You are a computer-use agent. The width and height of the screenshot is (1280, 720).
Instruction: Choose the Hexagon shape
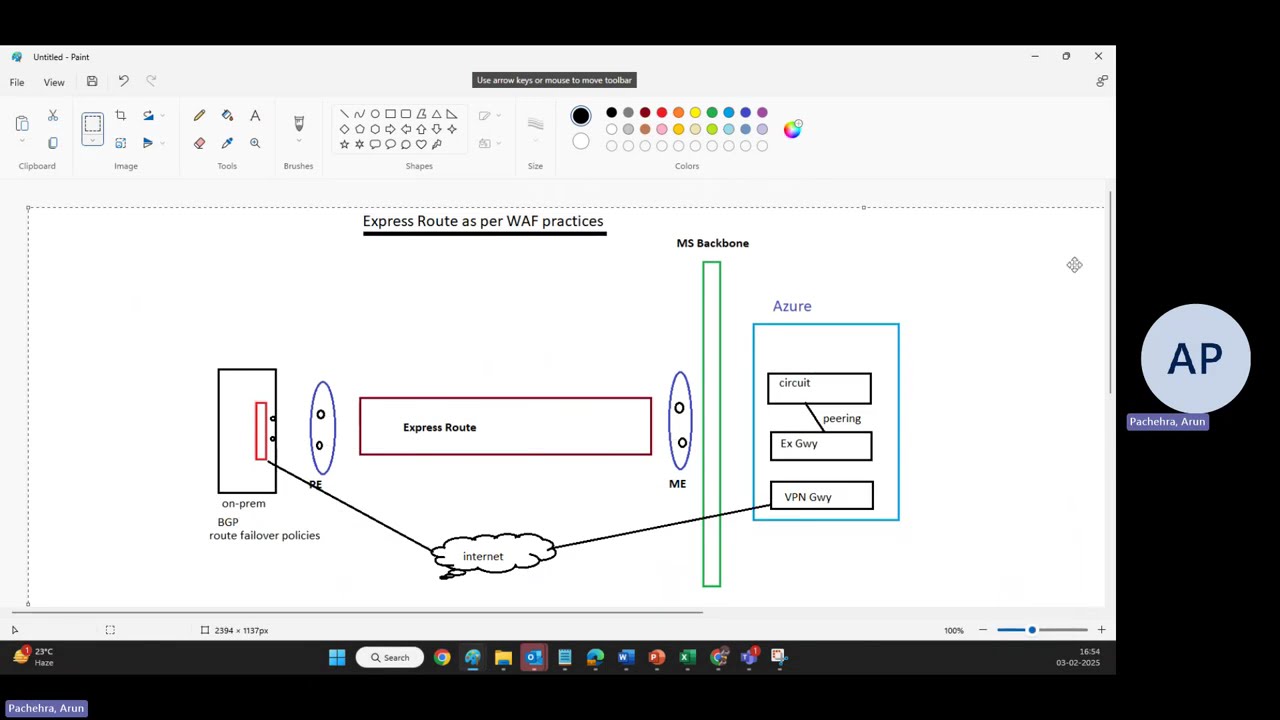[375, 129]
